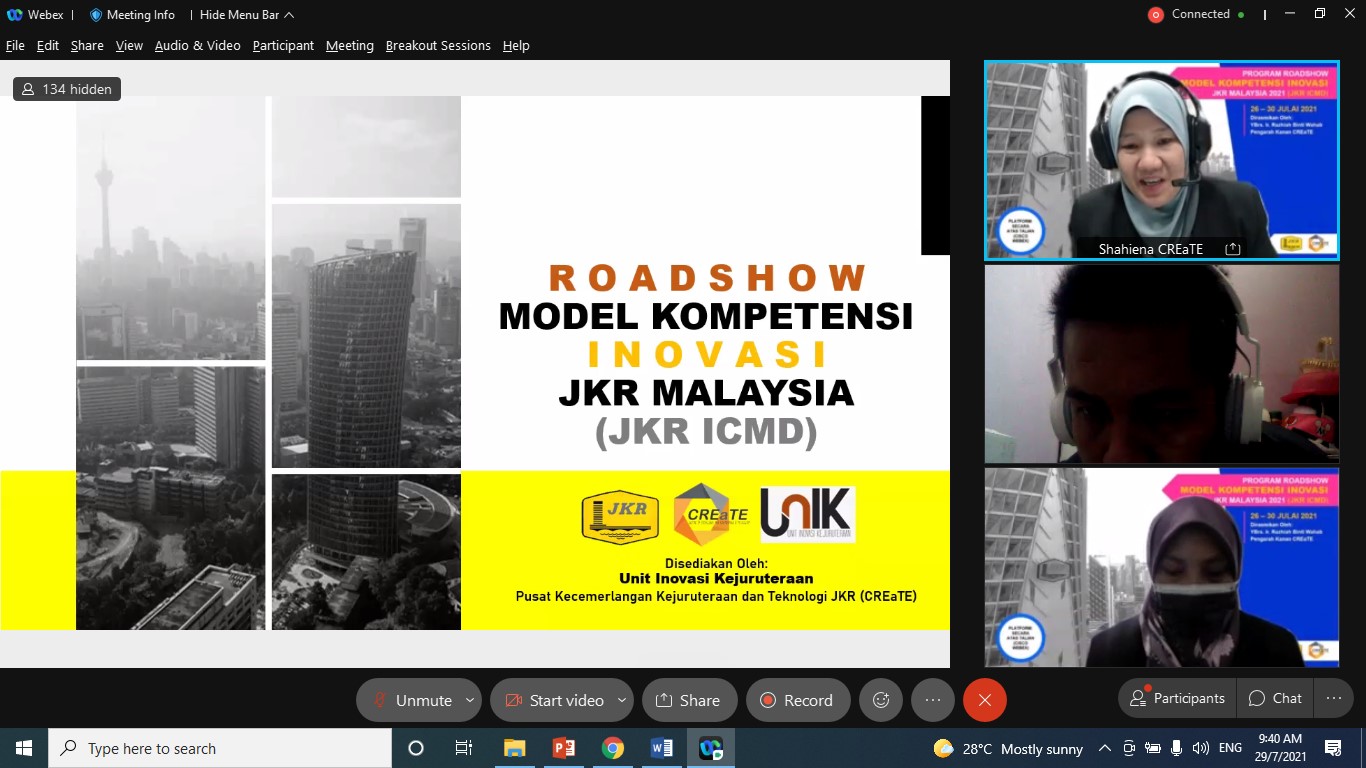Open Google Chrome from taskbar
1366x768 pixels.
coord(612,748)
